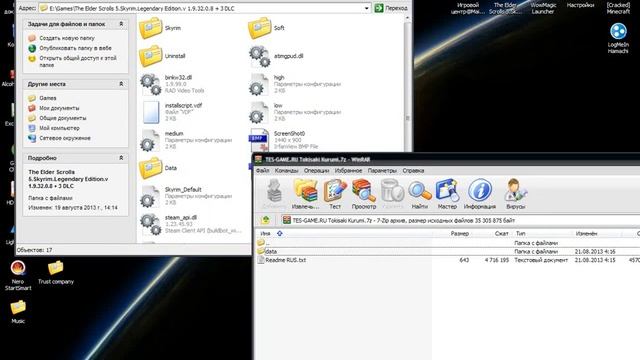Select the Skyrim folder in Explorer
Viewport: 640px width, 360px height.
coord(160,28)
